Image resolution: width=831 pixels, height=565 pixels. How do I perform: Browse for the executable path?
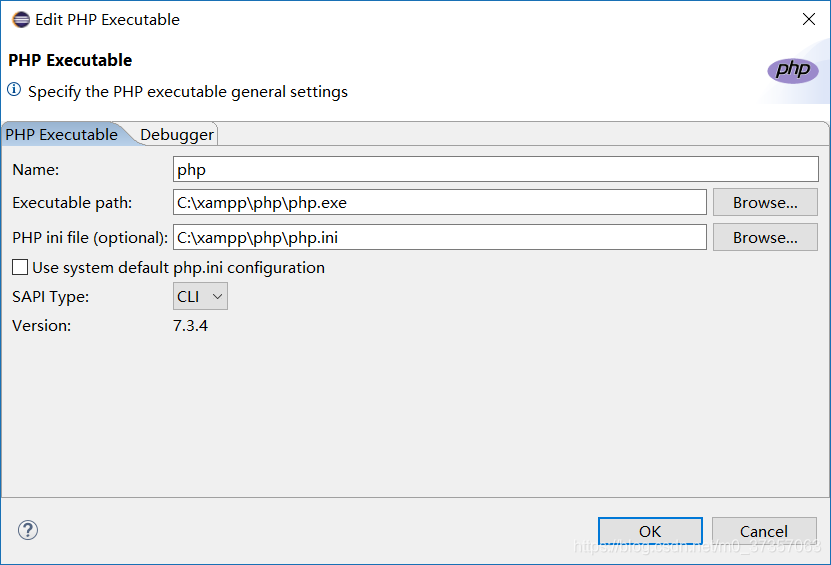[x=765, y=202]
